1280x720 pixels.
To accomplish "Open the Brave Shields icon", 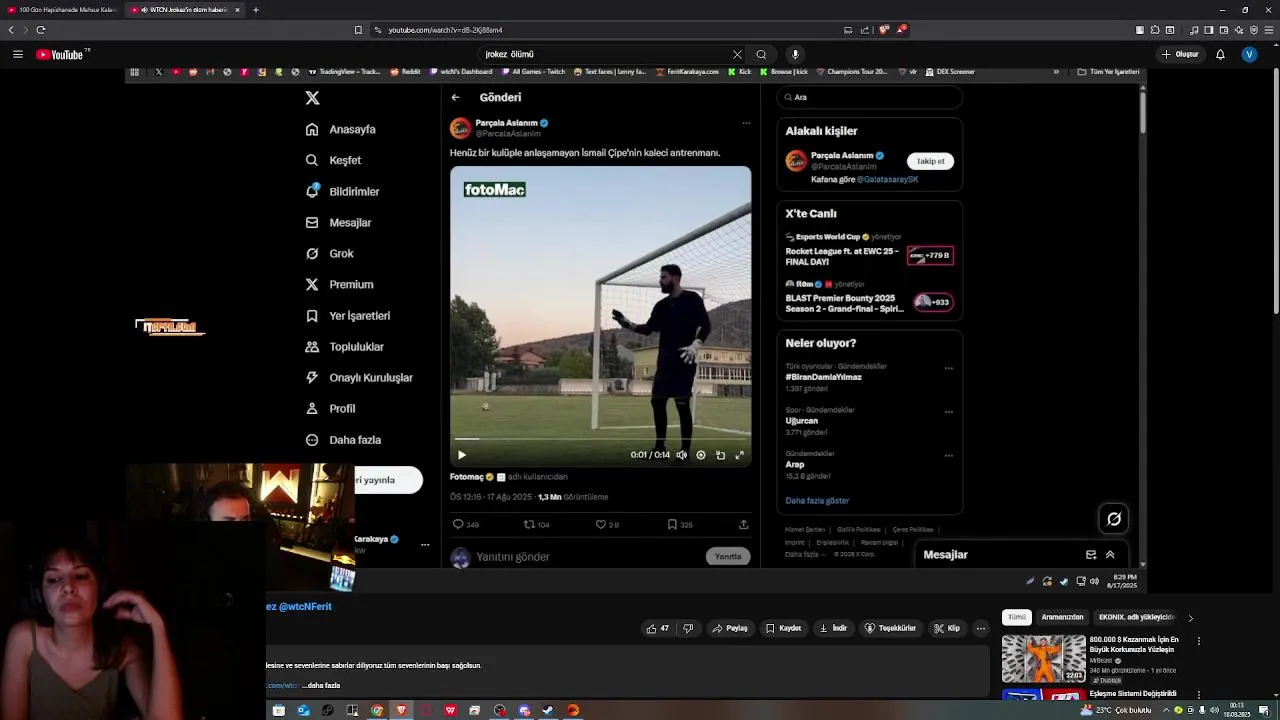I will click(x=884, y=30).
